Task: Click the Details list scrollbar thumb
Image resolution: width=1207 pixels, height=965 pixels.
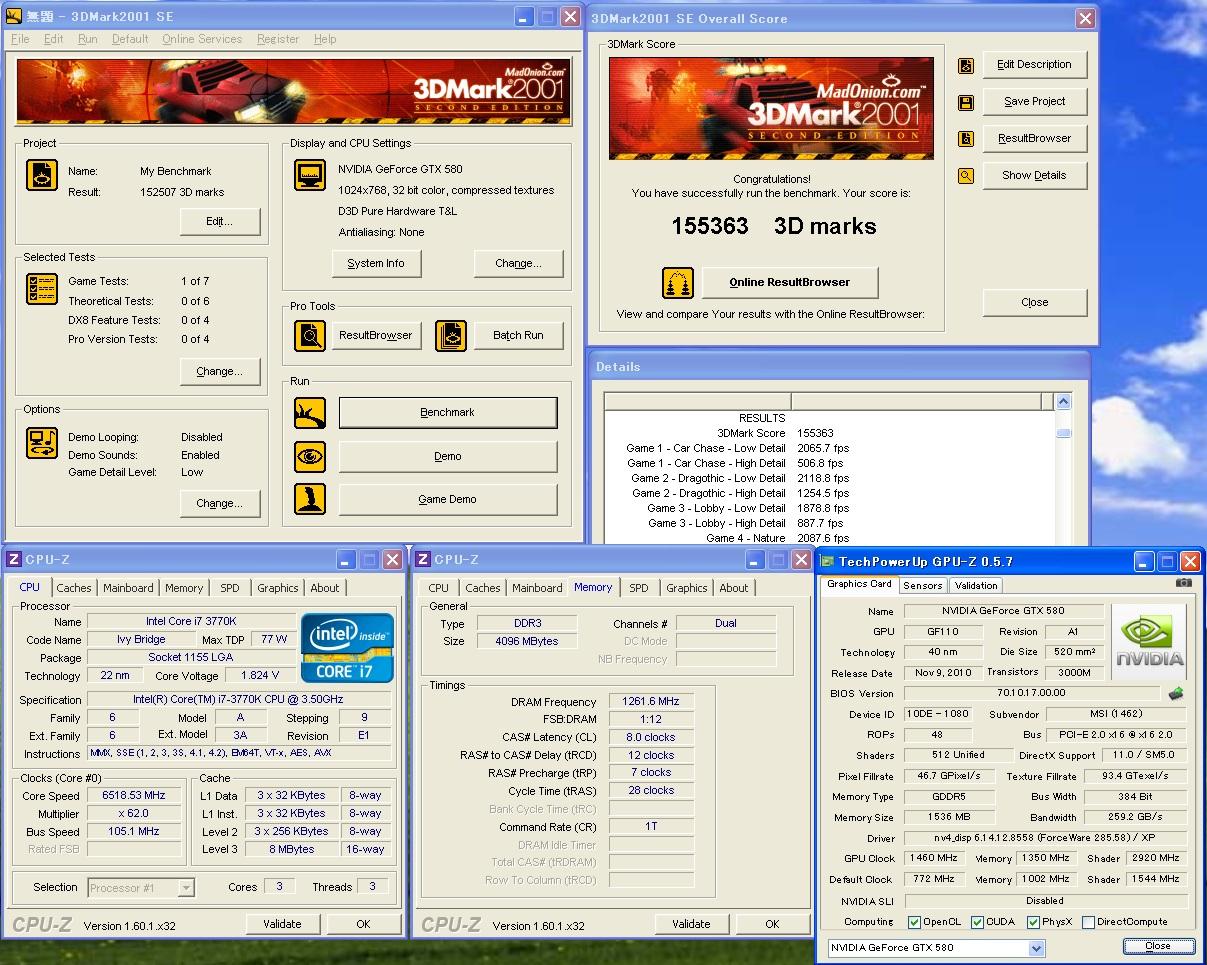Action: (x=1063, y=433)
